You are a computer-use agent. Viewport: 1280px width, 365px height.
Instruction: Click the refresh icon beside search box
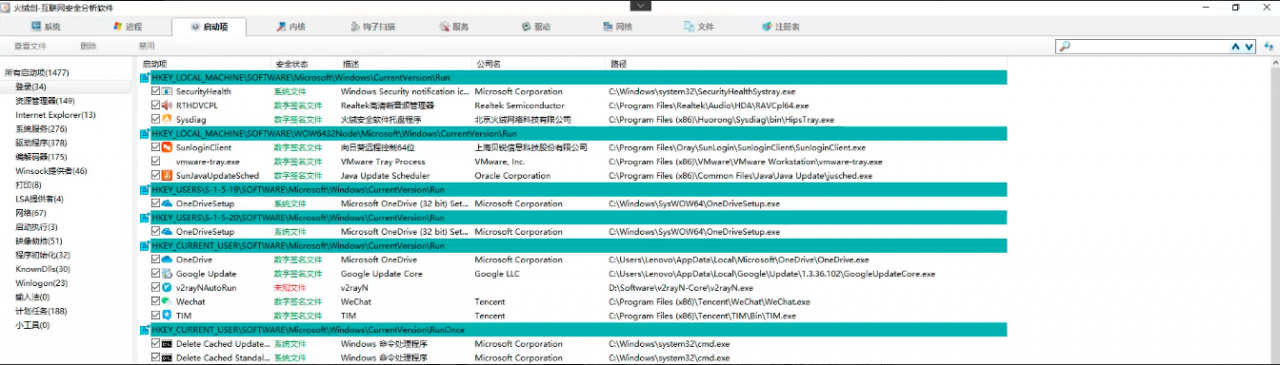pyautogui.click(x=1268, y=46)
